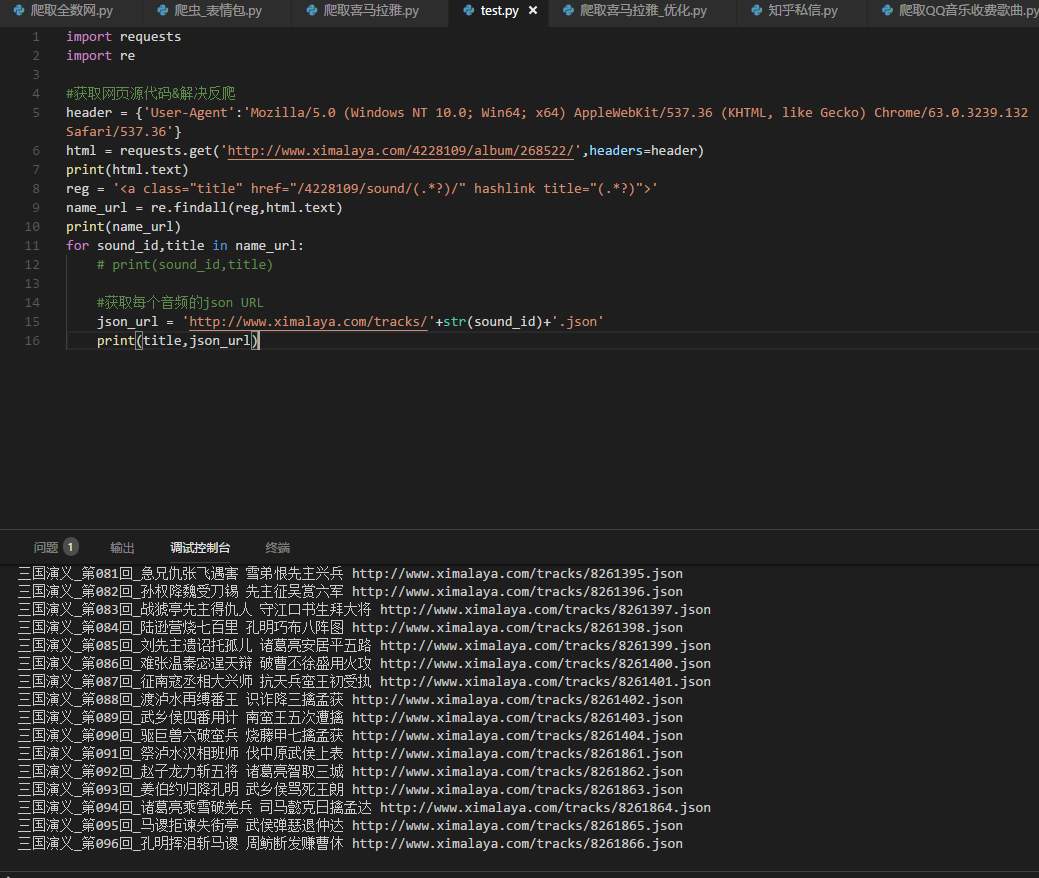Image resolution: width=1039 pixels, height=878 pixels.
Task: Open console link tracks/8261866.json
Action: 518,844
